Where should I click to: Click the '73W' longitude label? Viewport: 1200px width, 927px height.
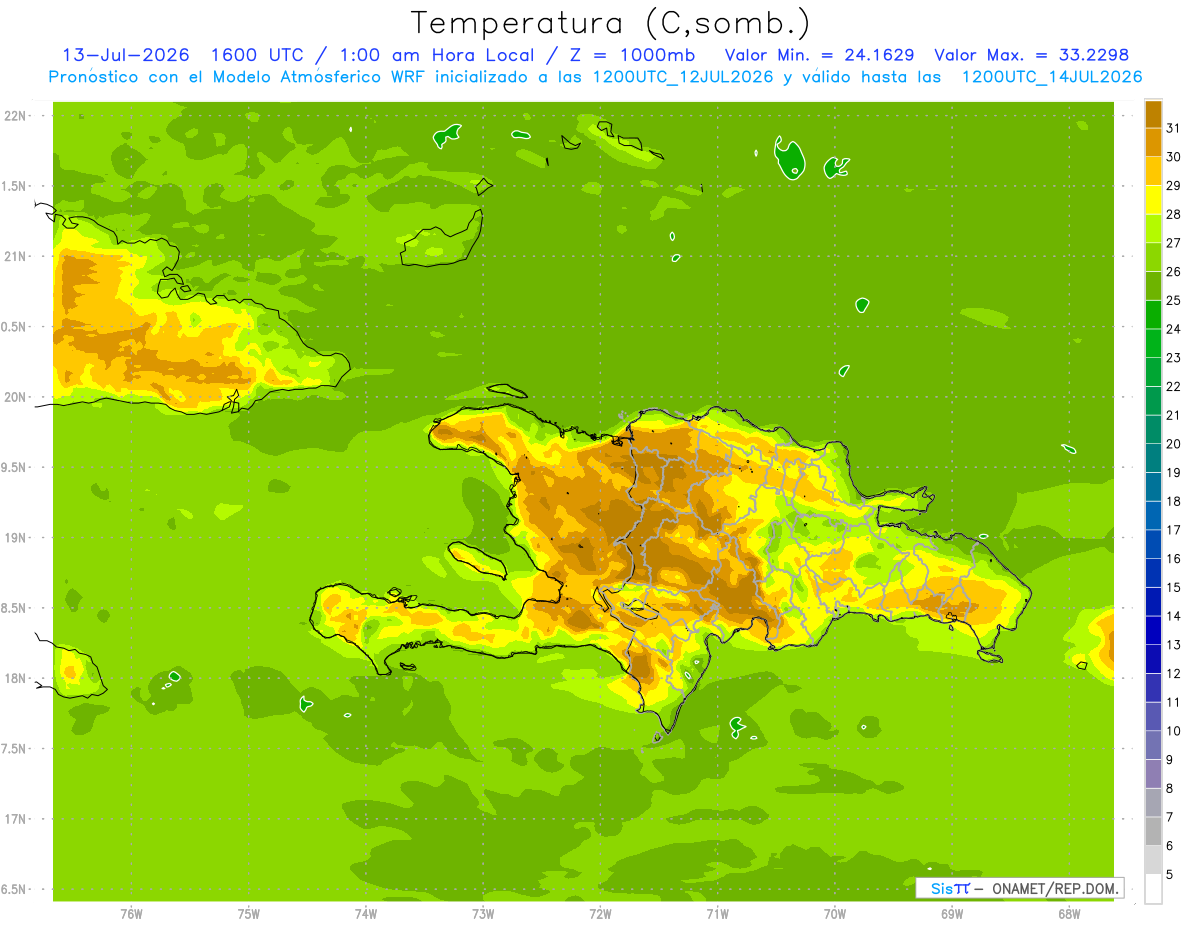[483, 914]
